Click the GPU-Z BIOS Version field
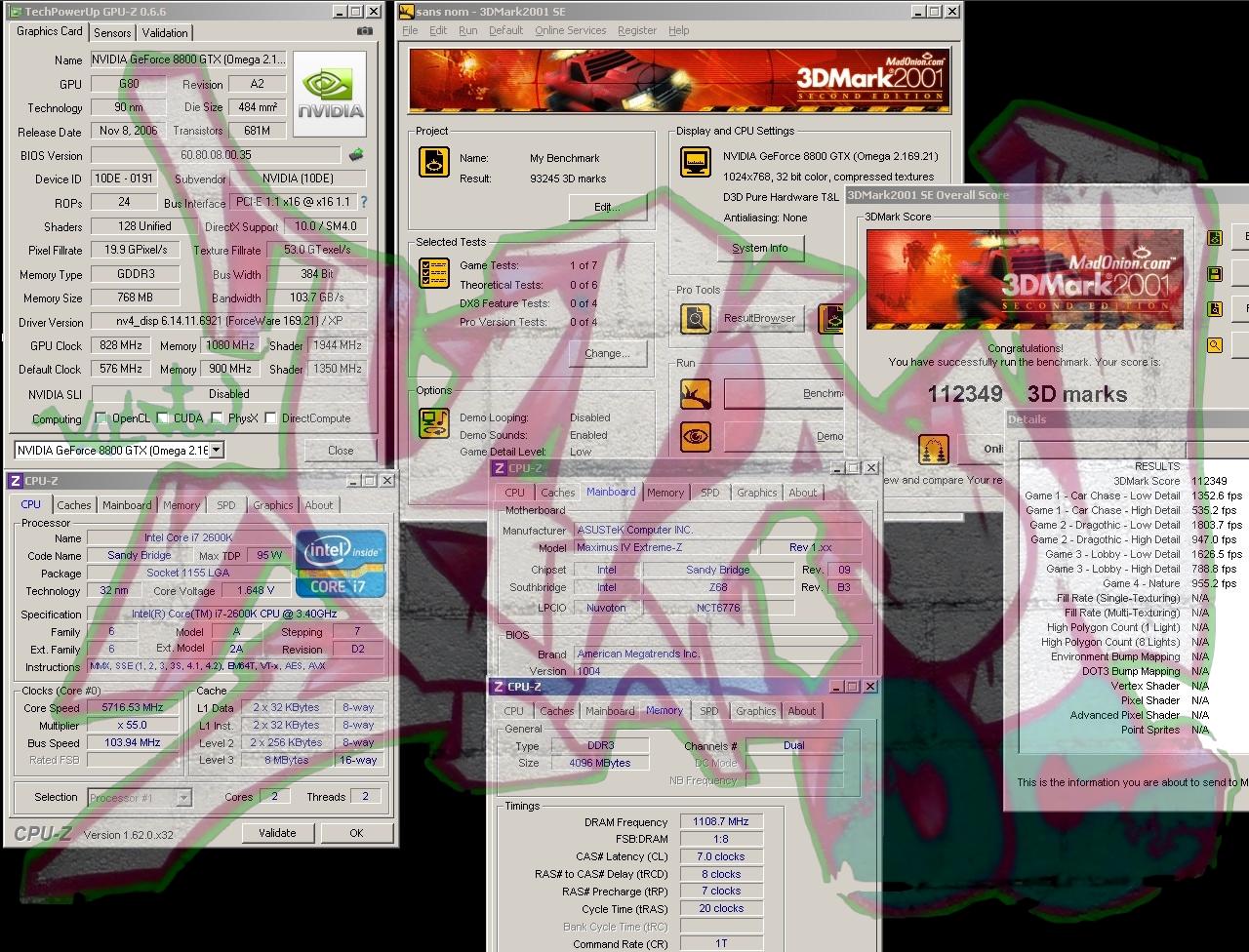Viewport: 1249px width, 952px height. pos(216,155)
